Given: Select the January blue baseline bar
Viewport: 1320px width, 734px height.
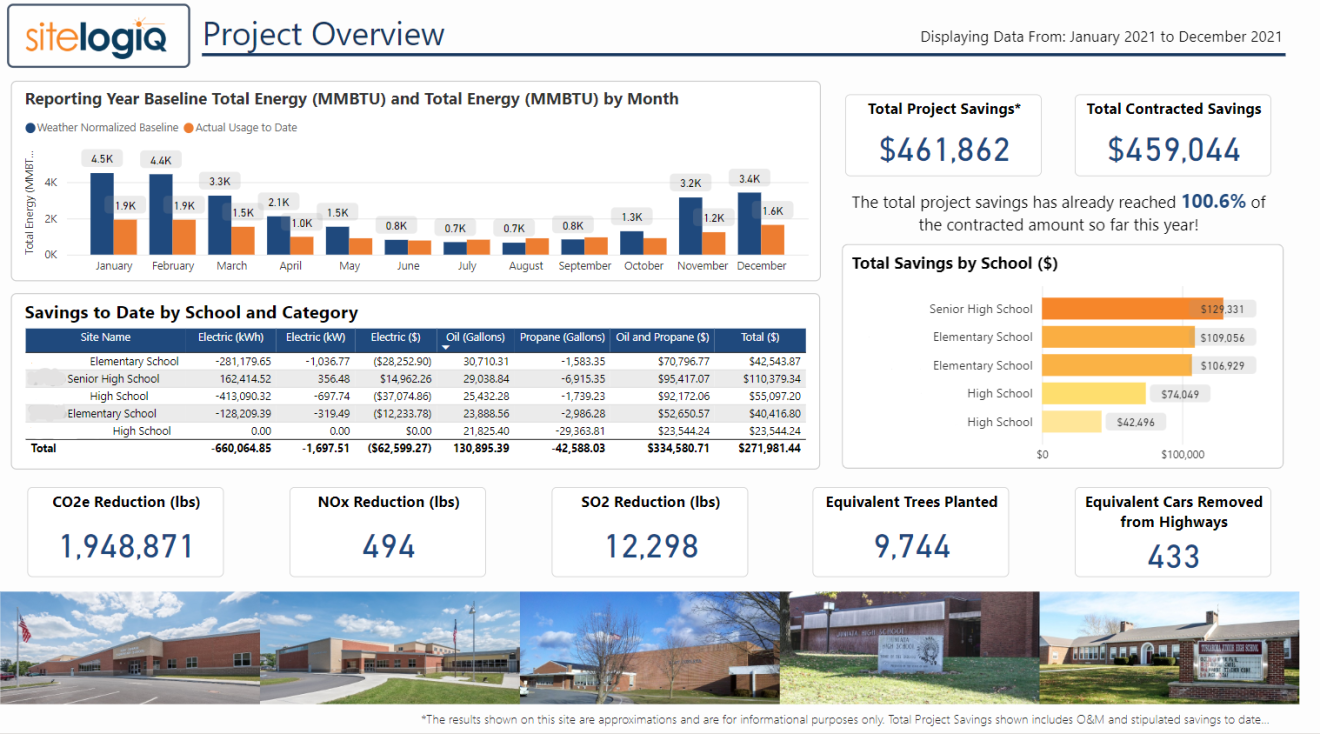Looking at the screenshot, I should point(102,214).
